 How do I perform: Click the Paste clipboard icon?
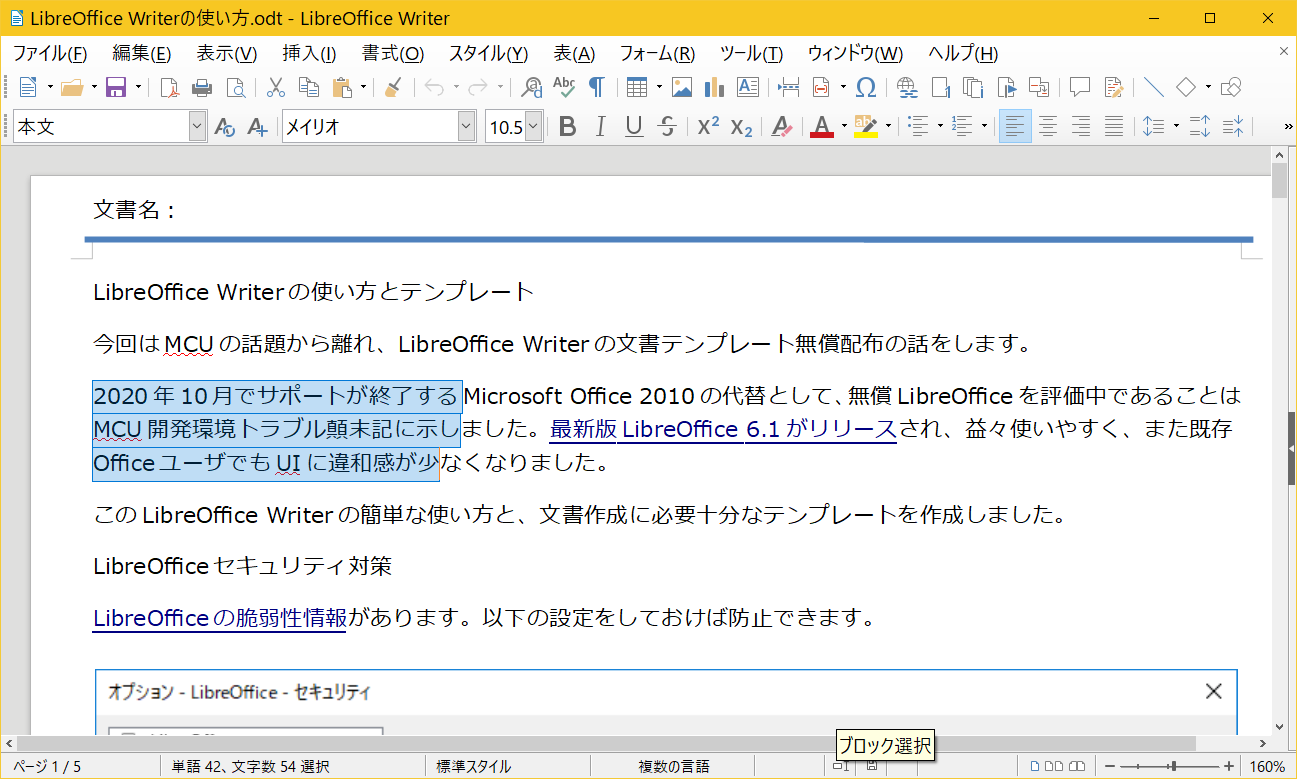(x=343, y=88)
